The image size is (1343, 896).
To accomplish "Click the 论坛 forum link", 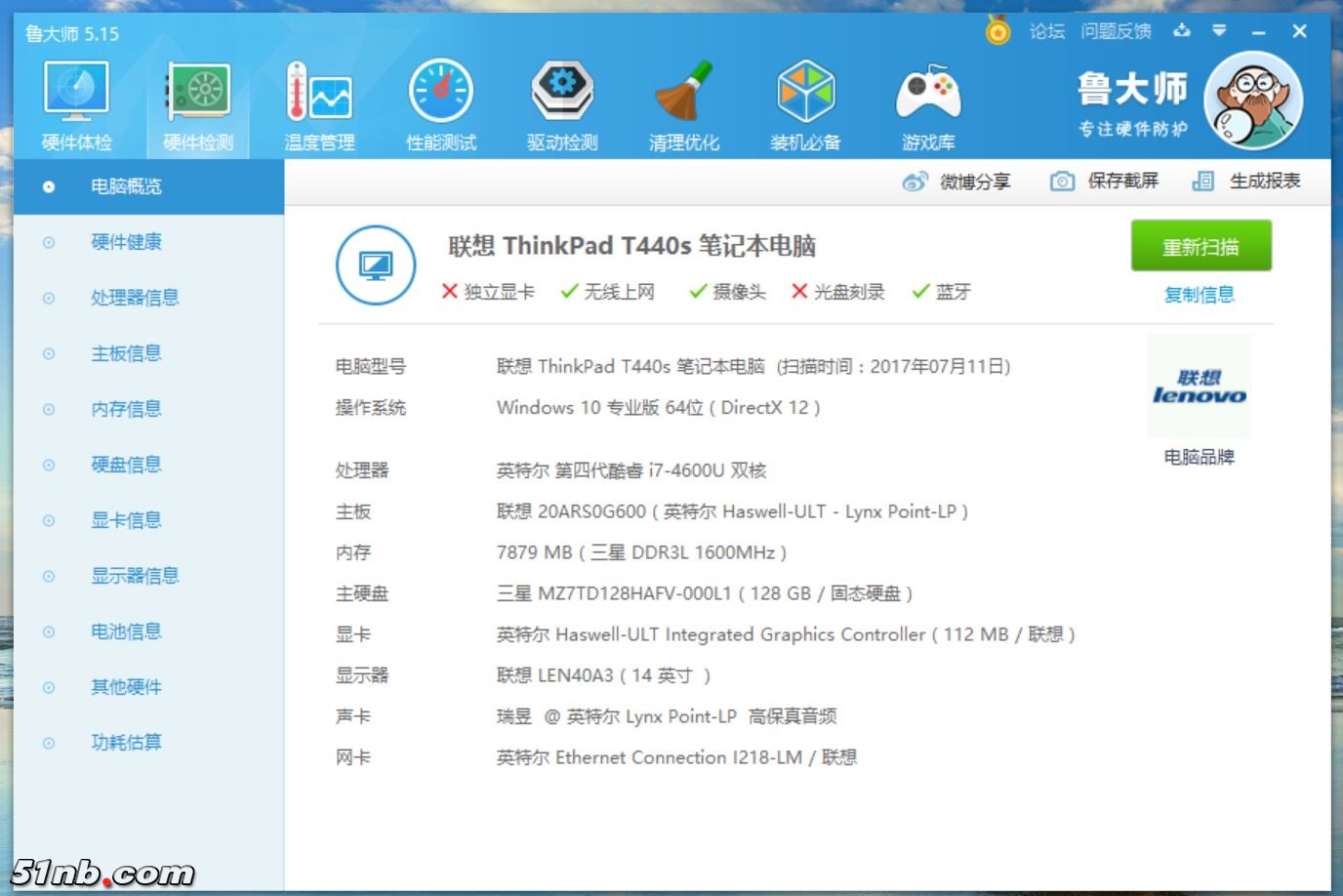I will click(x=1046, y=32).
